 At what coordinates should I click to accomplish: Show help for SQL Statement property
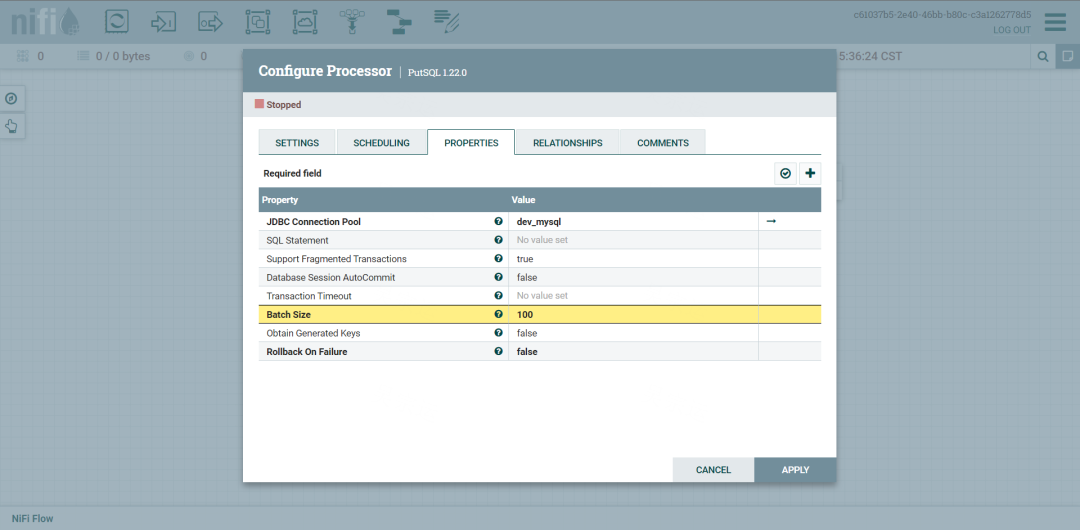[x=498, y=240]
